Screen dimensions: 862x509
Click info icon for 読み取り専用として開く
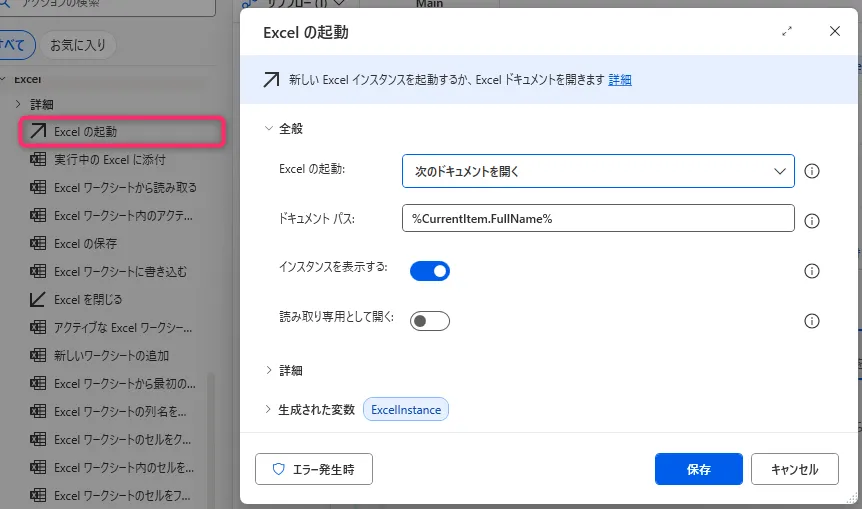click(812, 321)
